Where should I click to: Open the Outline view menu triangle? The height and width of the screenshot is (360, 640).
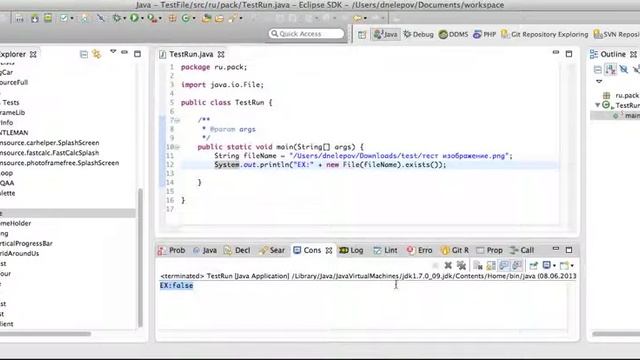click(599, 82)
